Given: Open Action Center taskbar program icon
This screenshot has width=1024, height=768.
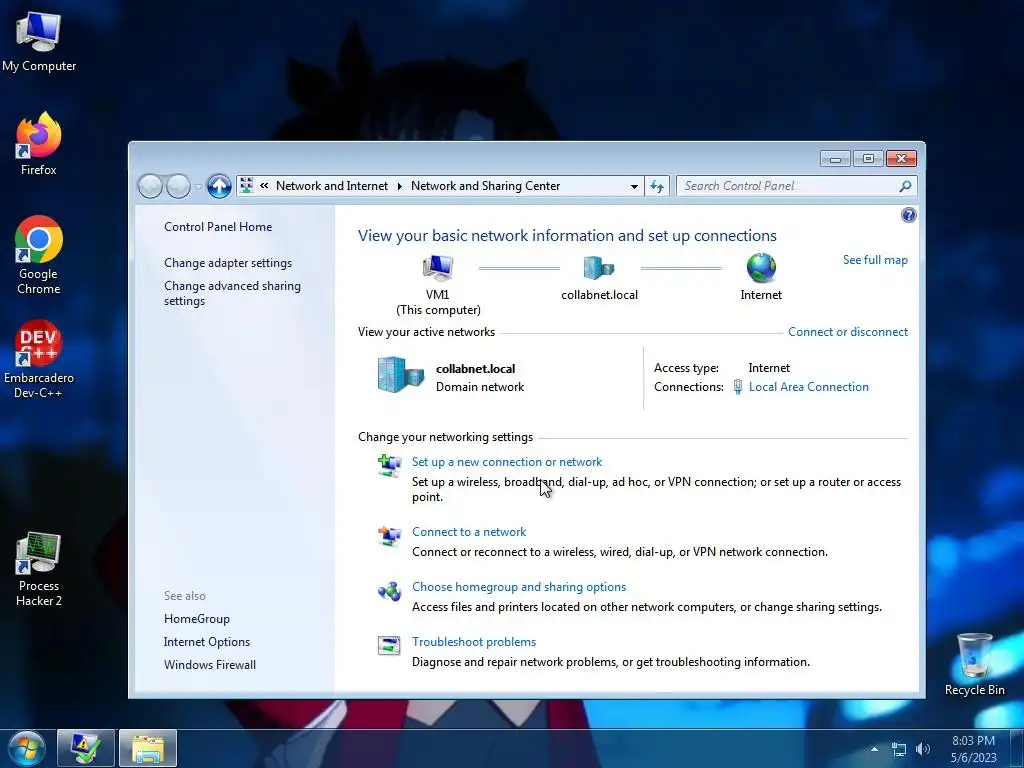Looking at the screenshot, I should point(86,748).
